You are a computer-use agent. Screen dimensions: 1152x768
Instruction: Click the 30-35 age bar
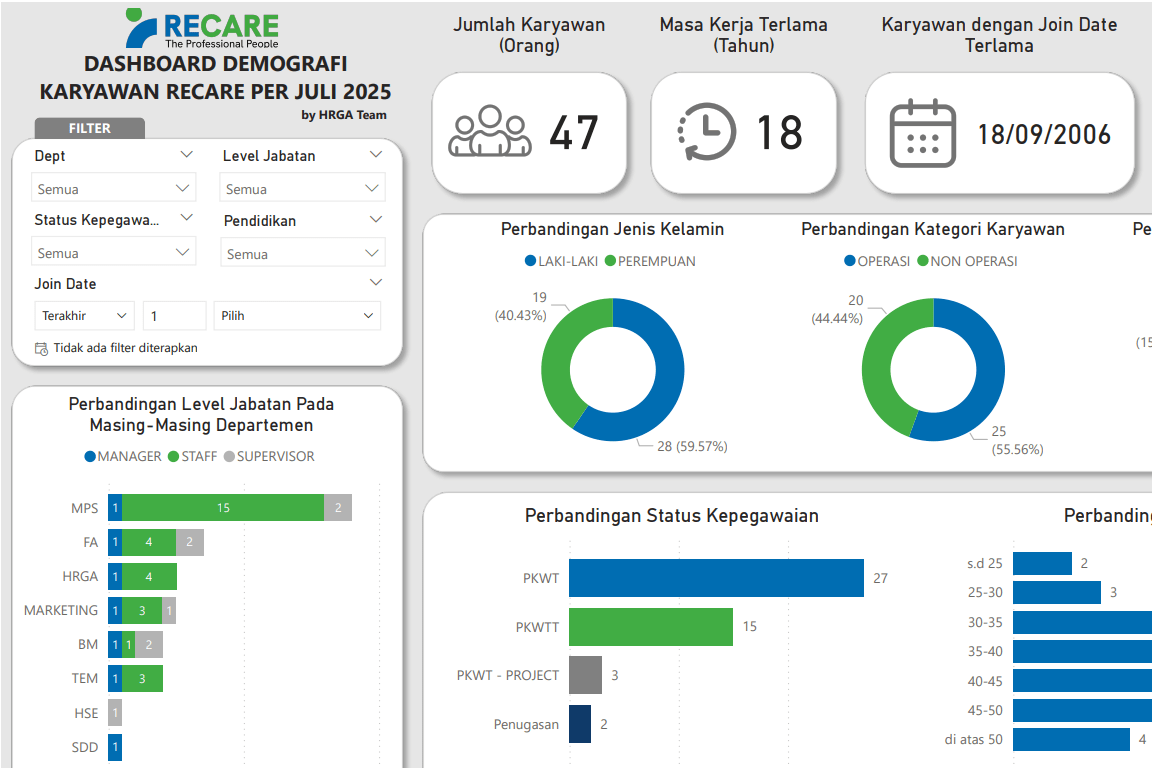pyautogui.click(x=1082, y=622)
